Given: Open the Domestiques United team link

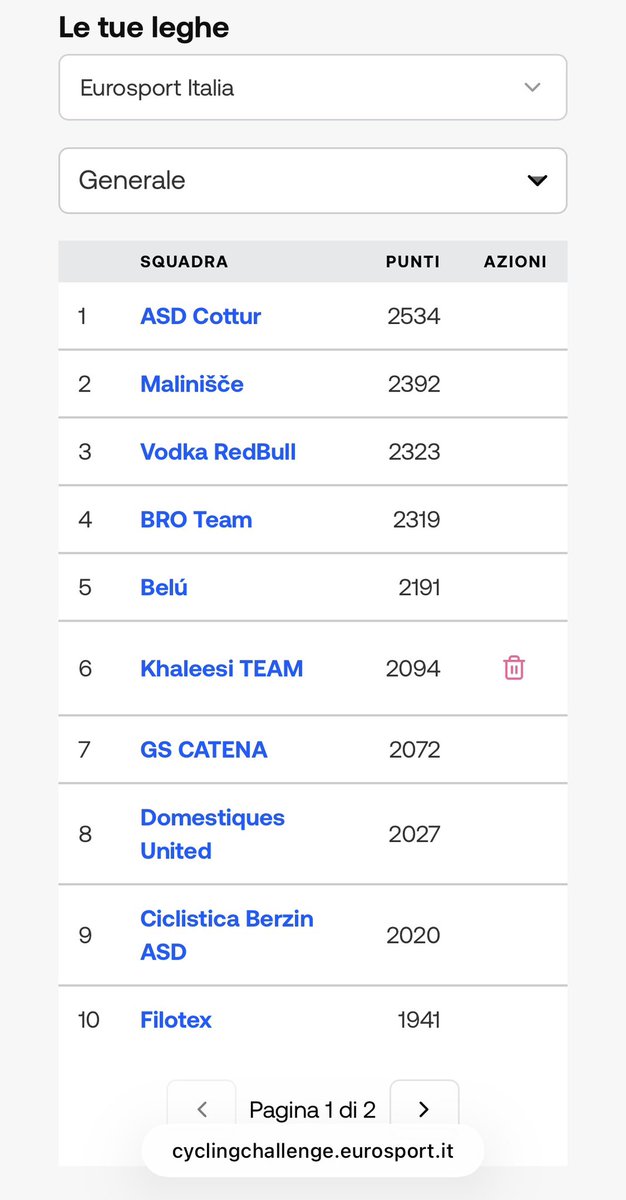Looking at the screenshot, I should (213, 834).
